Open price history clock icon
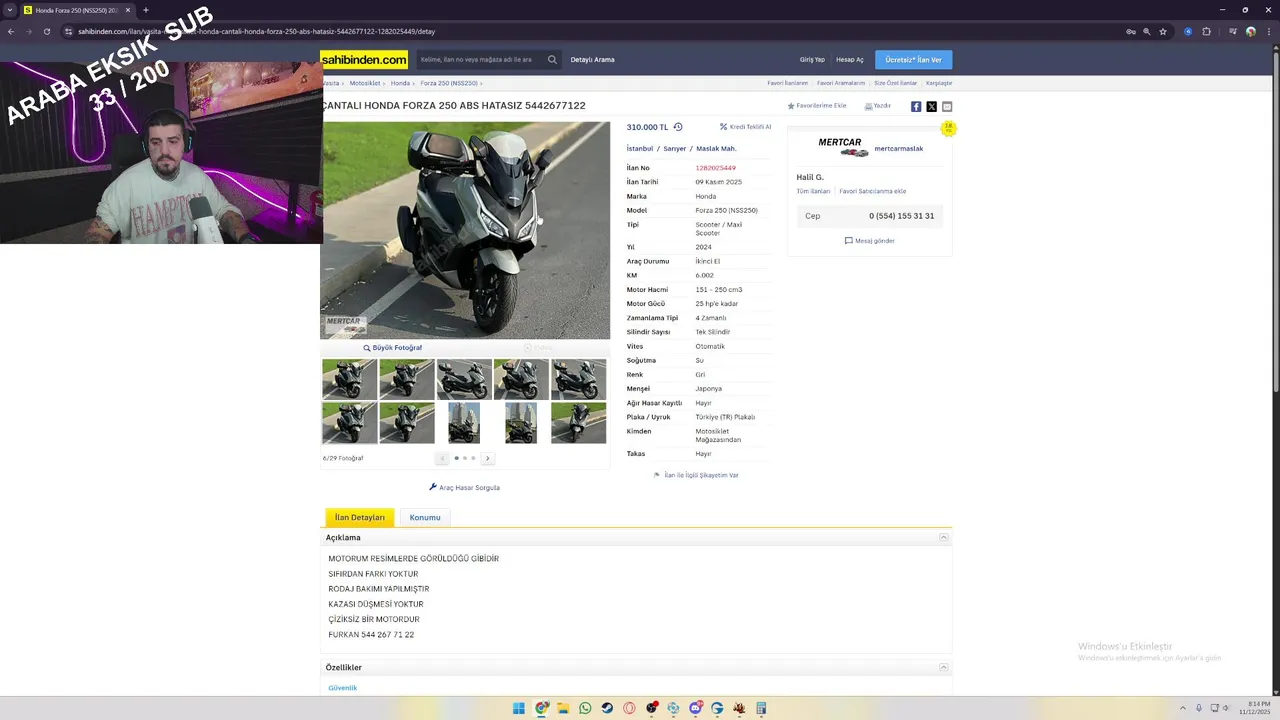 (678, 127)
